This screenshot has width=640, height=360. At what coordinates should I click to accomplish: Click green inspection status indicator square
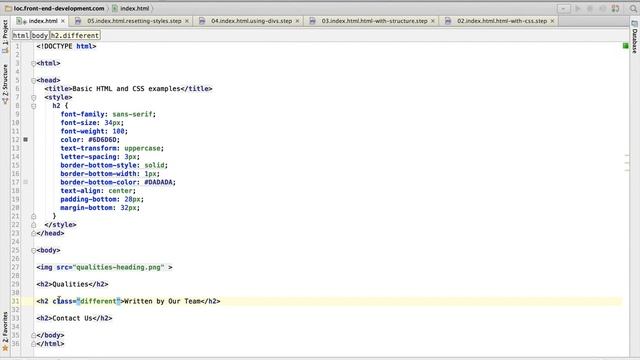[x=625, y=46]
